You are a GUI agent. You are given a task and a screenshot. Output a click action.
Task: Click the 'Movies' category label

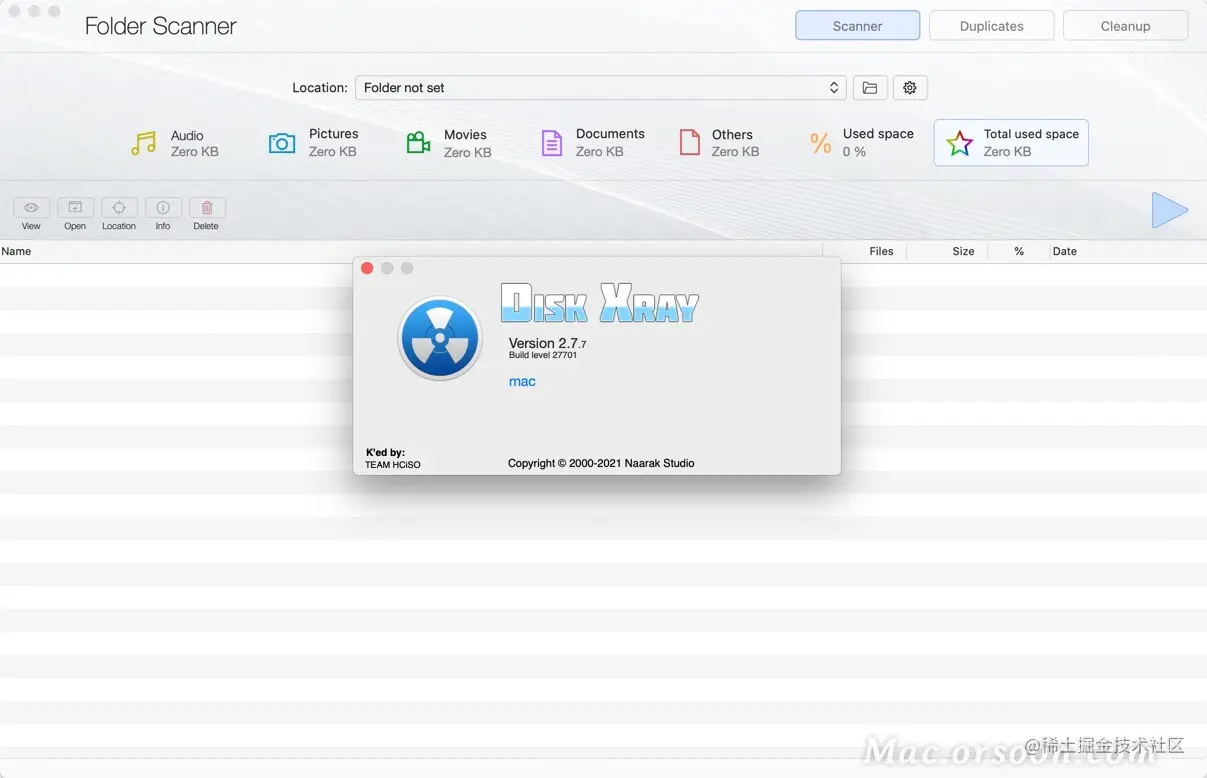tap(465, 135)
